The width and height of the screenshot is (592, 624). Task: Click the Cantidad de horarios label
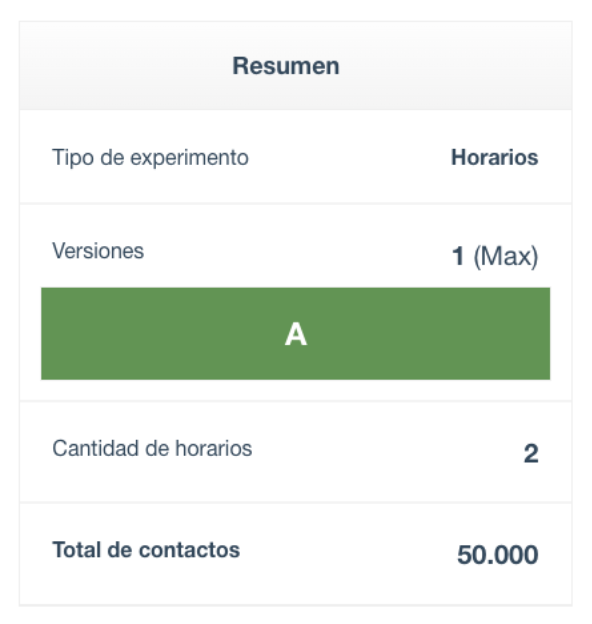[x=152, y=448]
